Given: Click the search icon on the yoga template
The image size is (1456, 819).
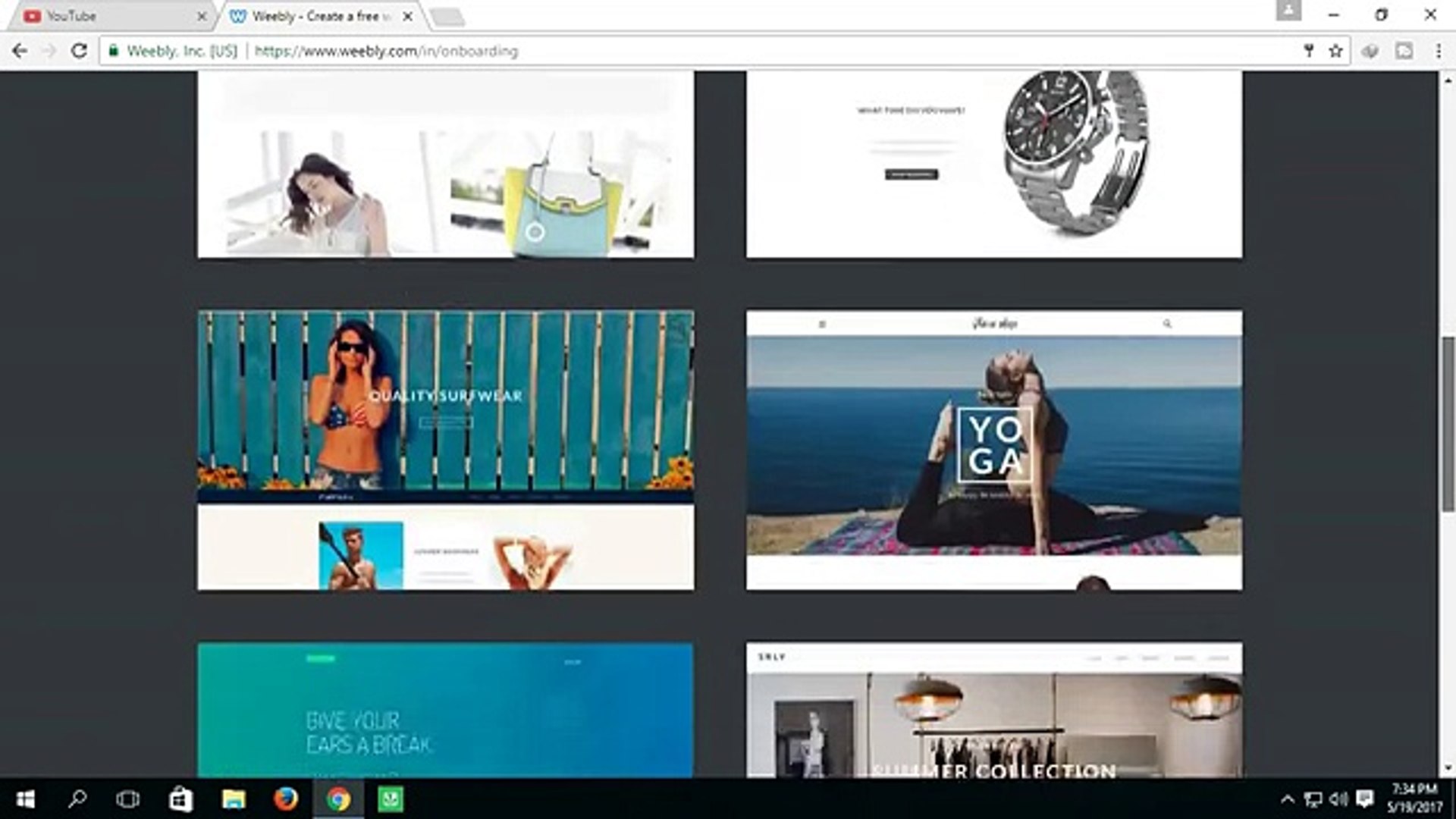Looking at the screenshot, I should point(1166,322).
